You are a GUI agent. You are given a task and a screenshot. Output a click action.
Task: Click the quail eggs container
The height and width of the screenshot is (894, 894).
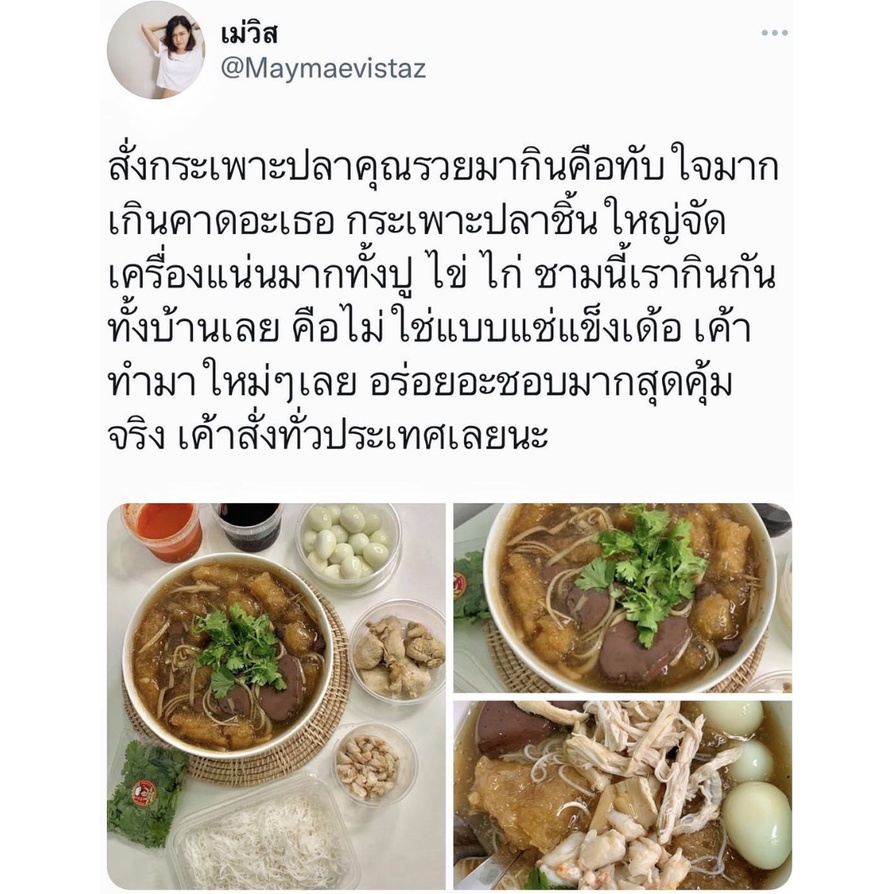point(347,544)
